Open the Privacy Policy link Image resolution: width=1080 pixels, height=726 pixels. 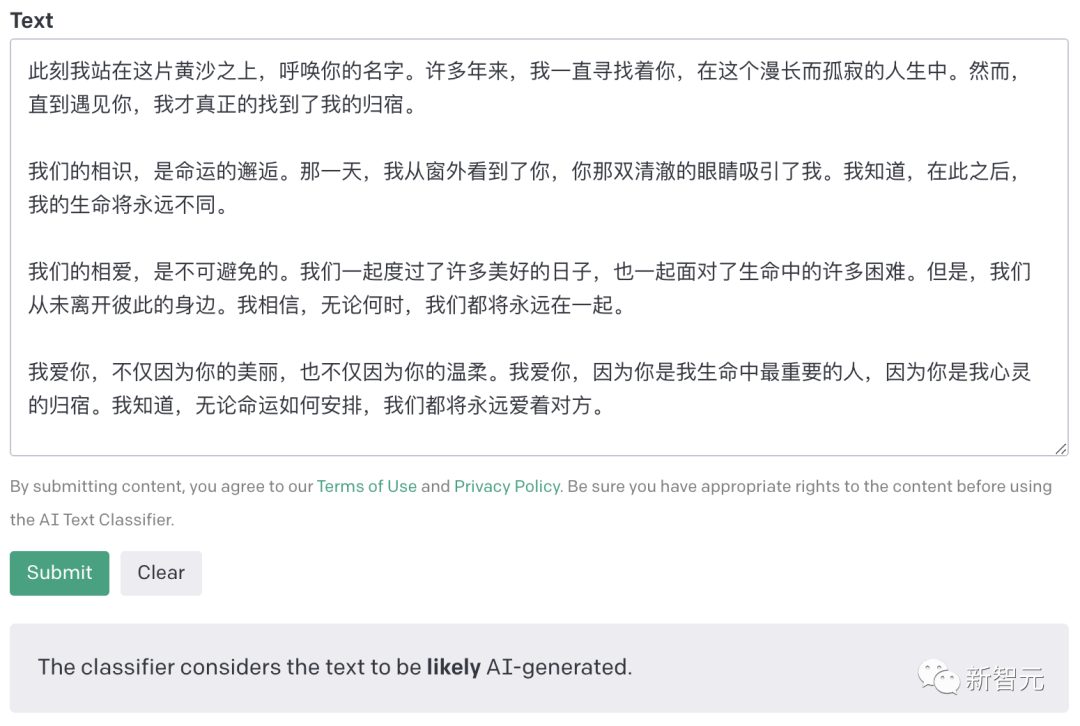click(507, 487)
